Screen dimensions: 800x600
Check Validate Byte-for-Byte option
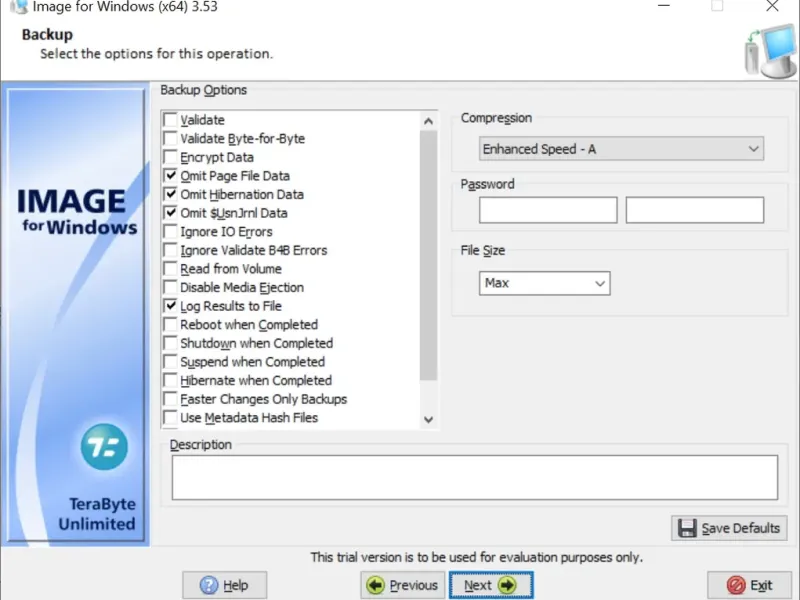(x=170, y=138)
